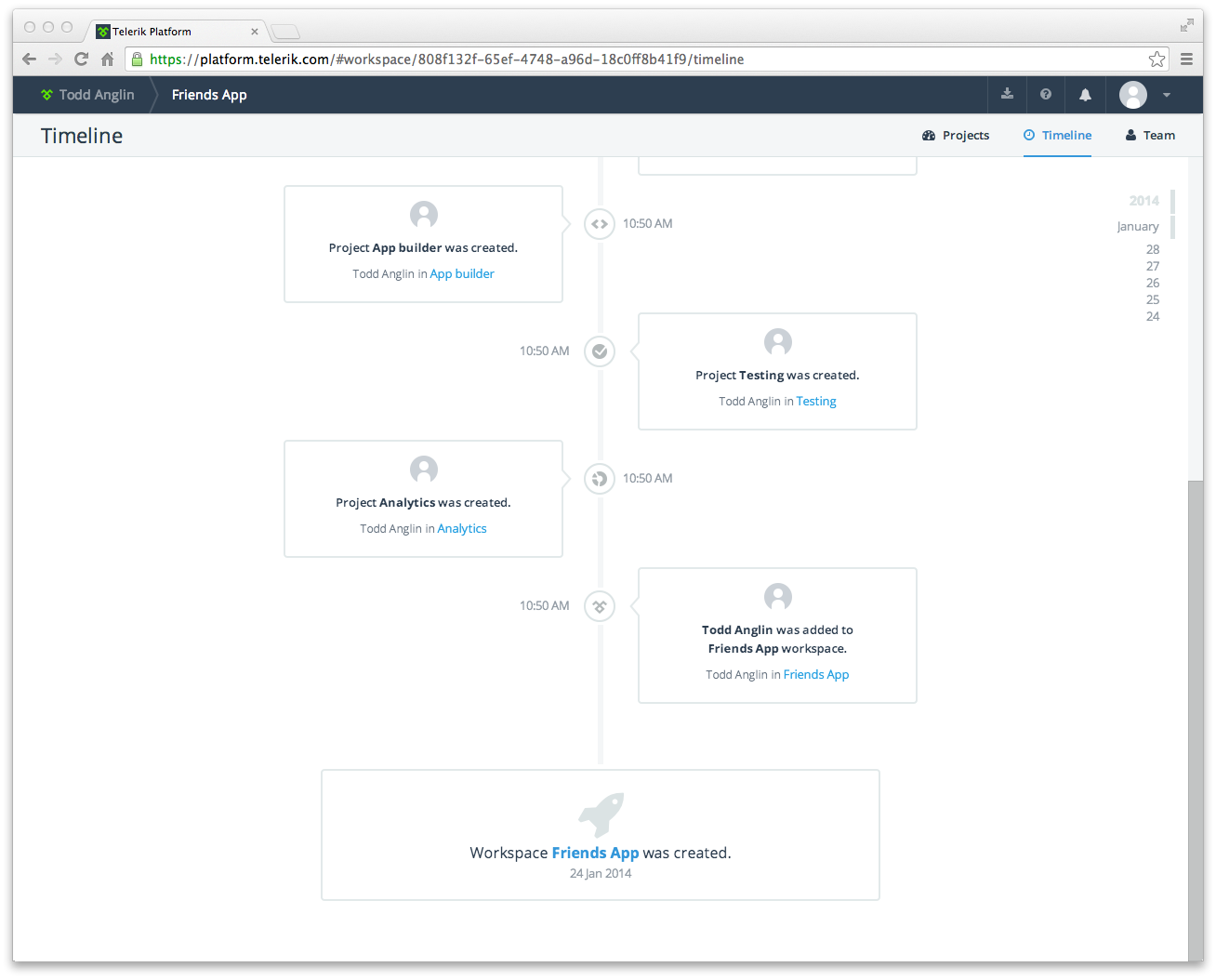The image size is (1216, 980).
Task: Open help question mark icon
Action: [1046, 94]
